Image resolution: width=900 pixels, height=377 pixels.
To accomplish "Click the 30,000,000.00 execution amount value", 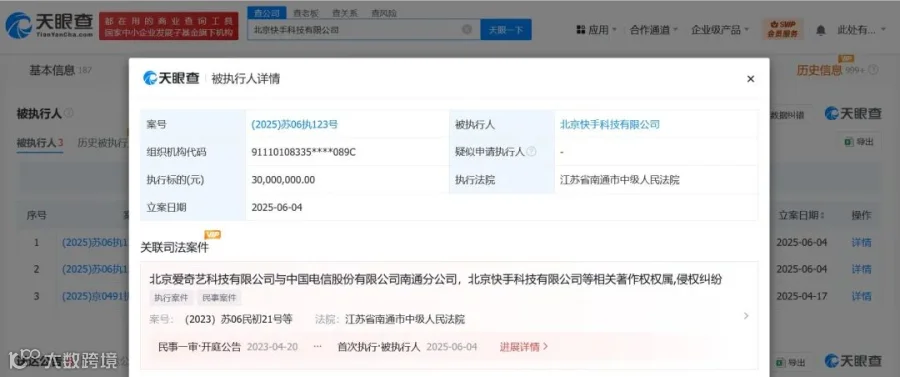I will (x=283, y=180).
